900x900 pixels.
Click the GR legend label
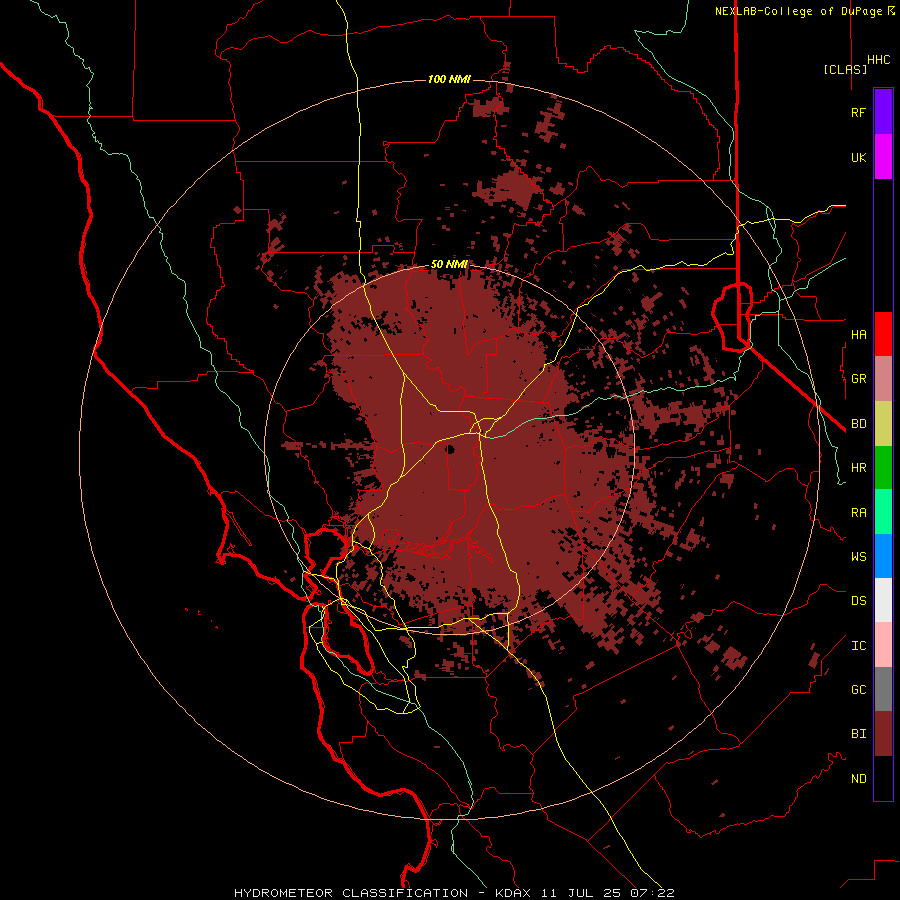coord(858,379)
